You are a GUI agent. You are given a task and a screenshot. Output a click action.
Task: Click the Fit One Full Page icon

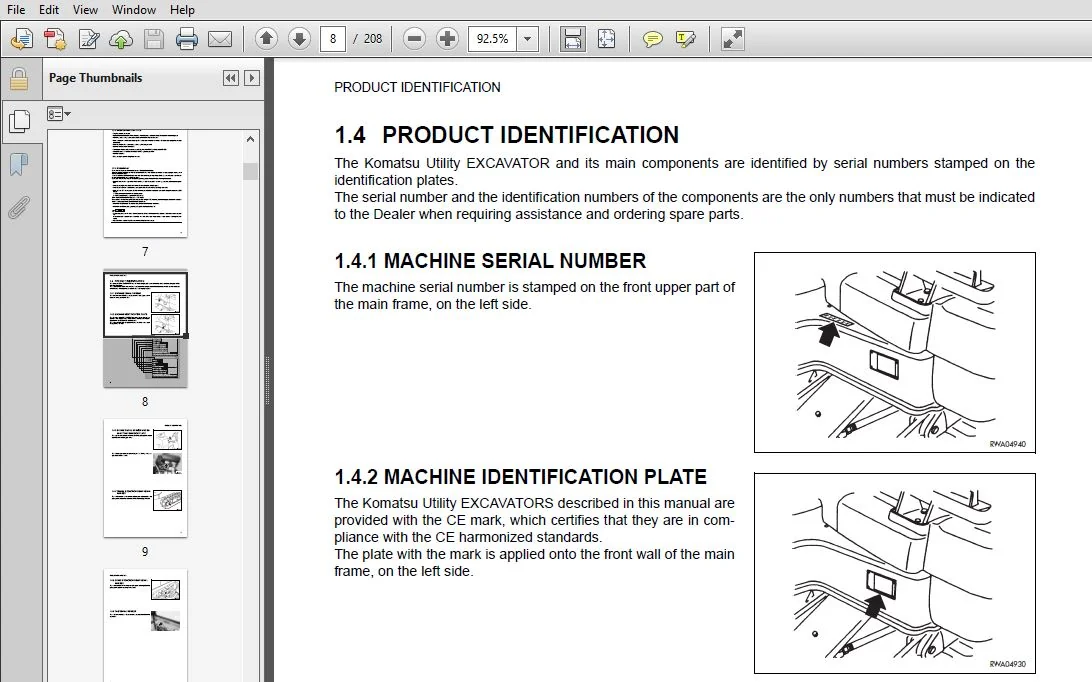tap(607, 39)
